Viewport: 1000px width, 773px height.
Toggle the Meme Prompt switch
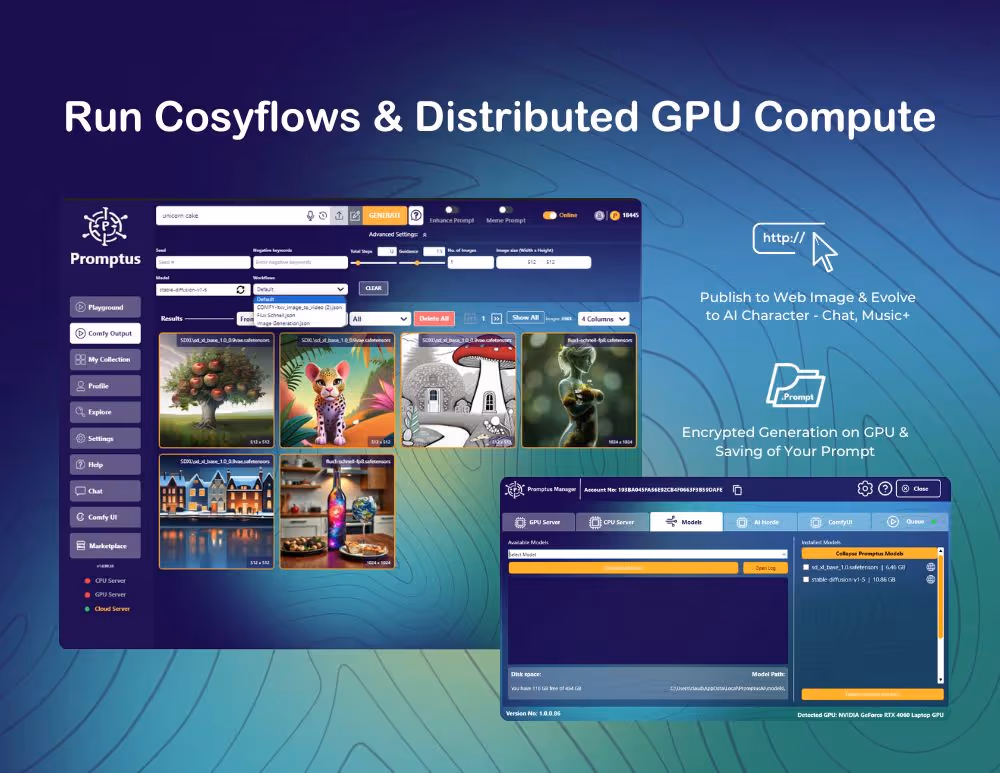[506, 210]
